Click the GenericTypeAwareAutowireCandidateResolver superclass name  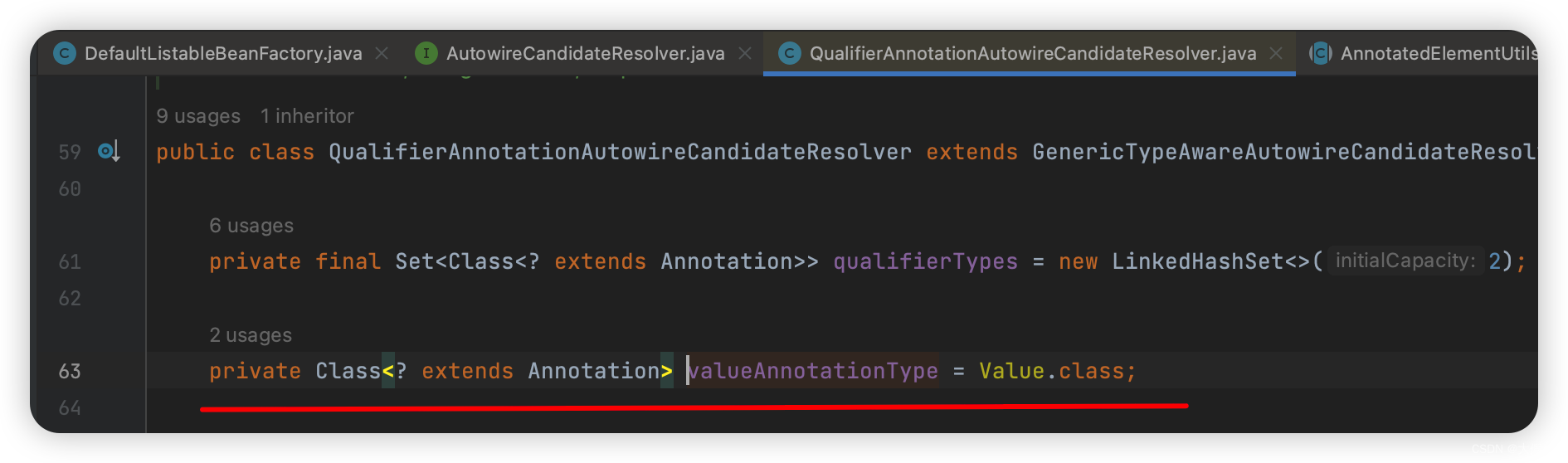point(1284,152)
